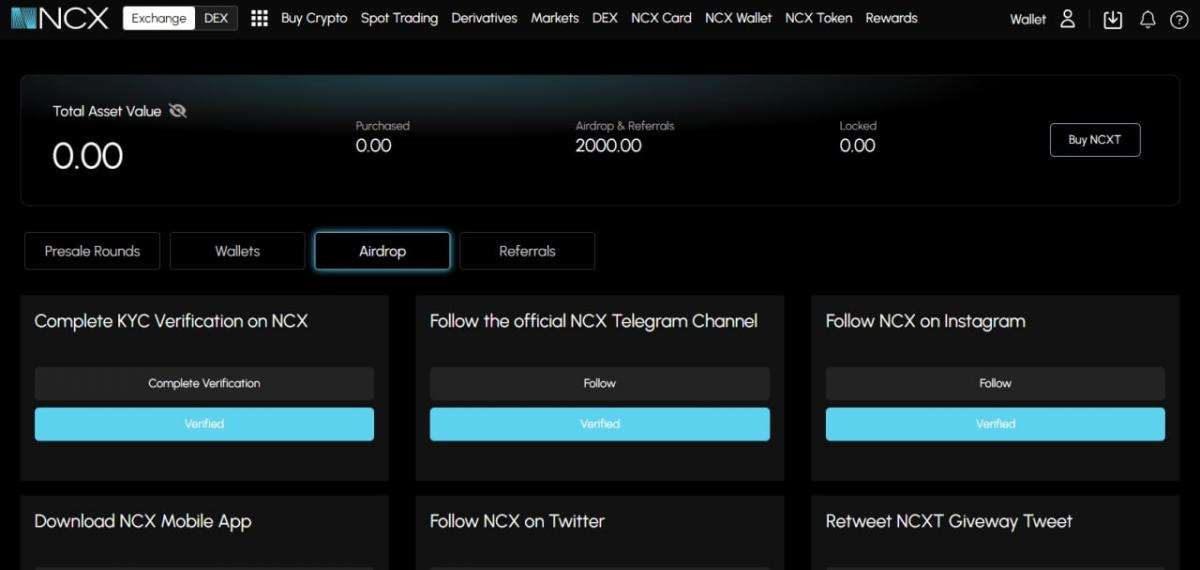Expand the Buy Crypto menu
The height and width of the screenshot is (570, 1200).
[314, 18]
